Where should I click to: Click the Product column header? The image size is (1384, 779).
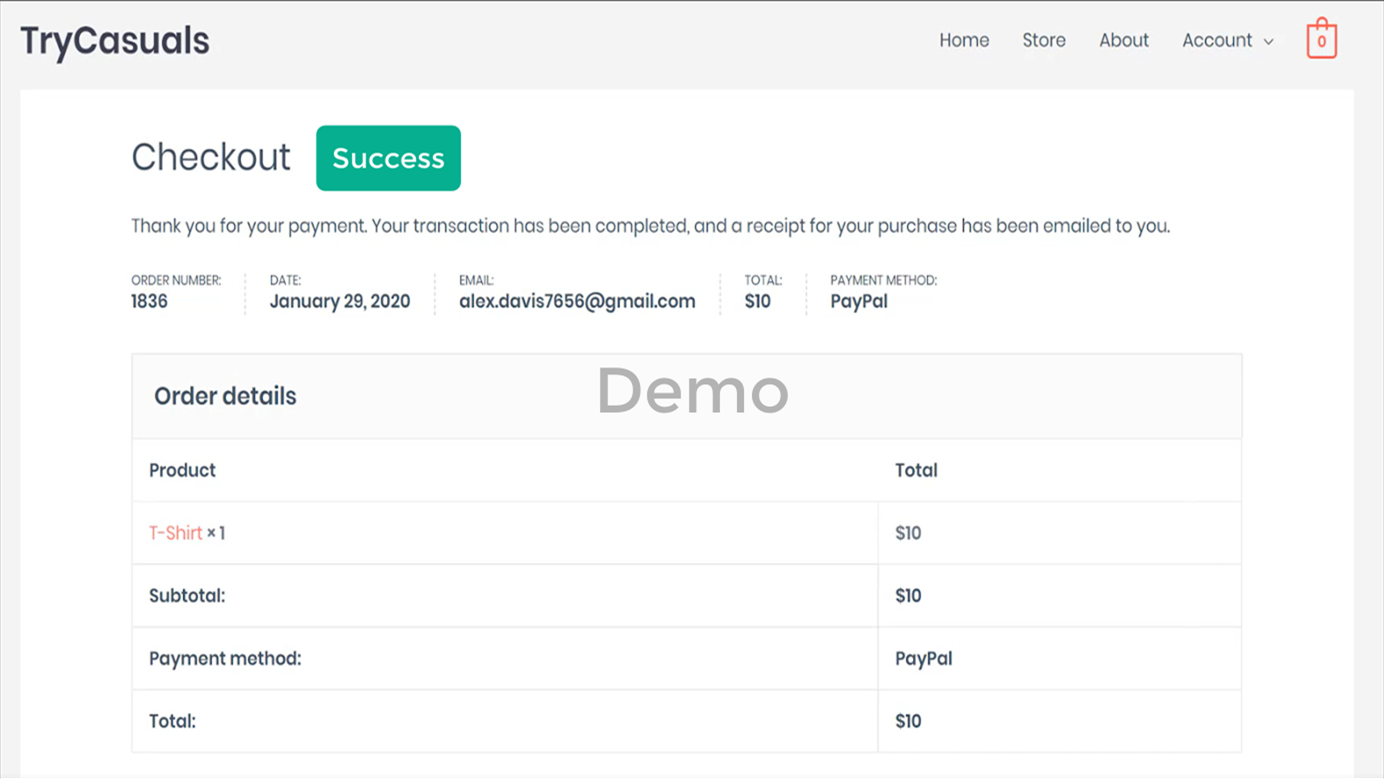(x=182, y=470)
